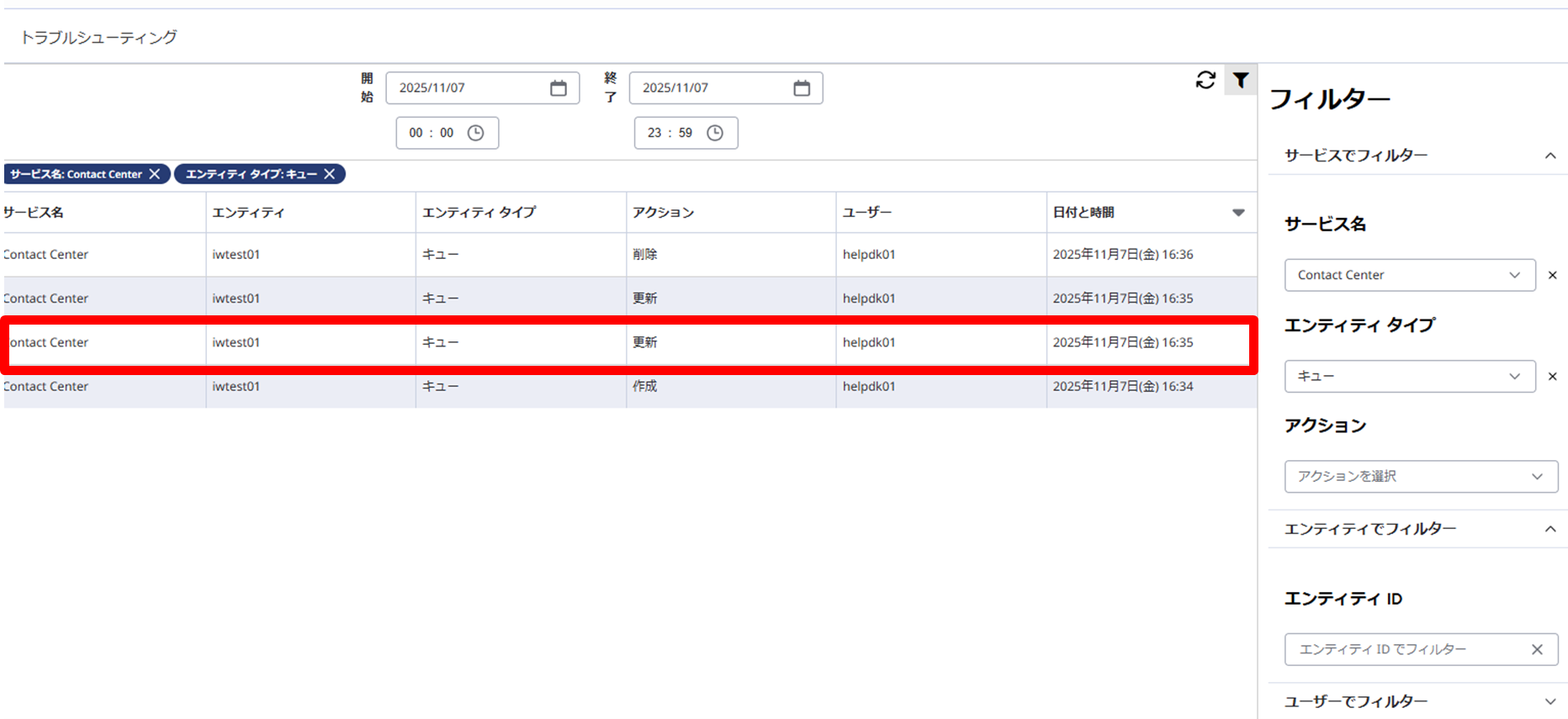Clear the サービス名 dropdown selection

coord(1552,275)
